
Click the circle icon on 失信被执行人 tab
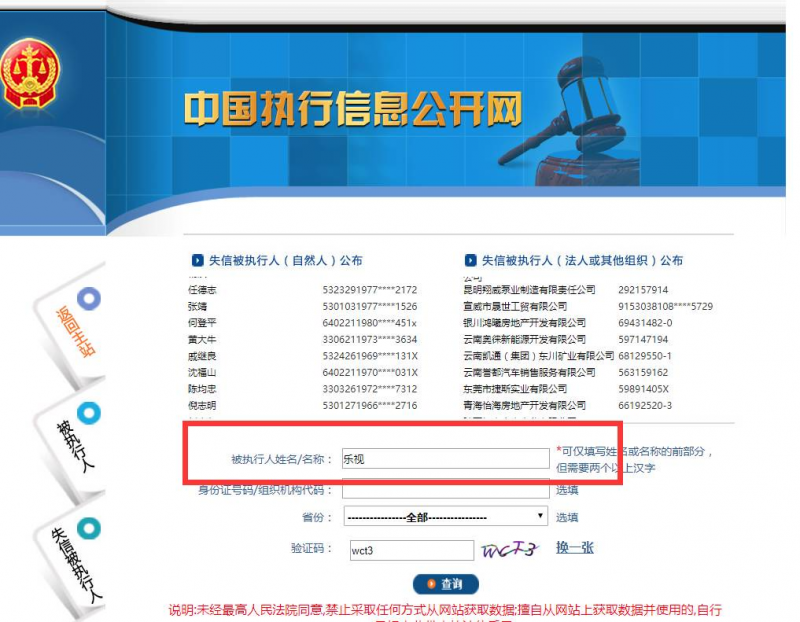pos(90,528)
